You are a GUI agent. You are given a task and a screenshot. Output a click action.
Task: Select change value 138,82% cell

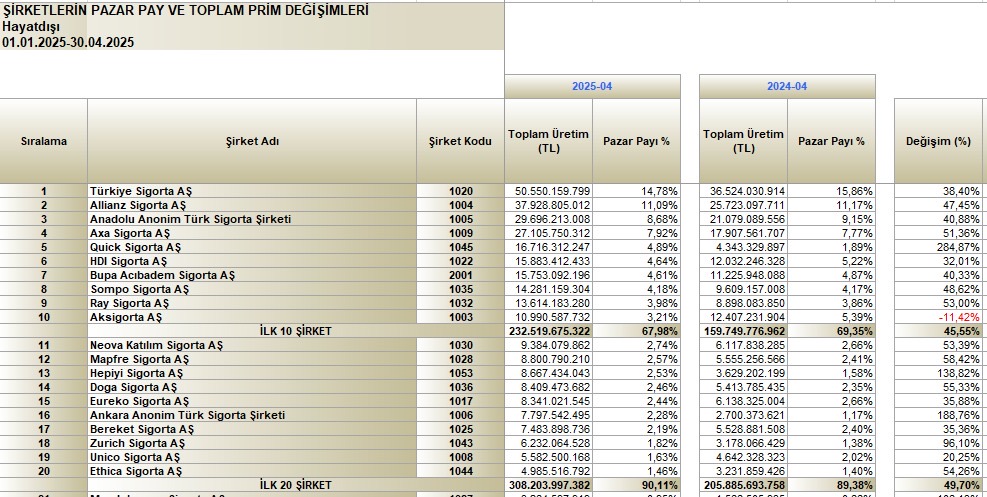pos(938,373)
